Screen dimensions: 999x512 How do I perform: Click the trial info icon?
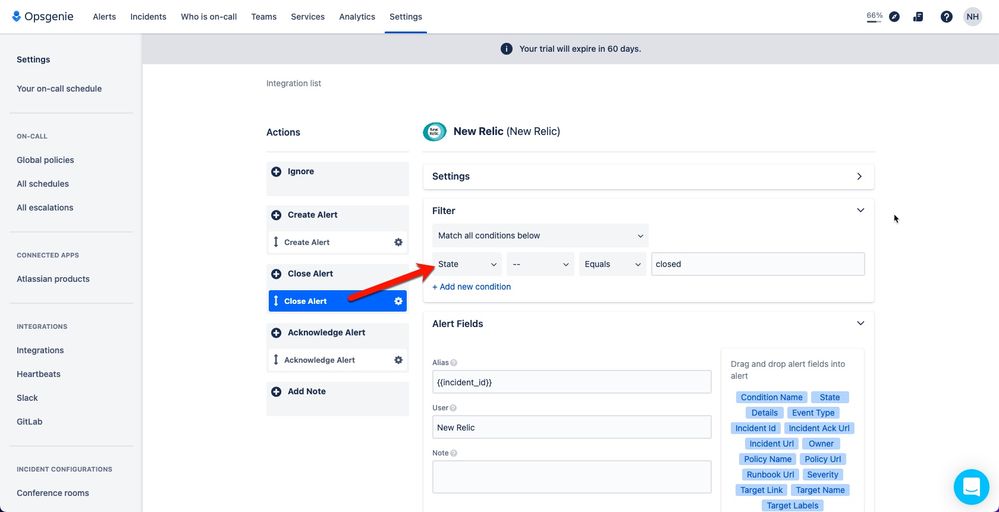point(507,49)
